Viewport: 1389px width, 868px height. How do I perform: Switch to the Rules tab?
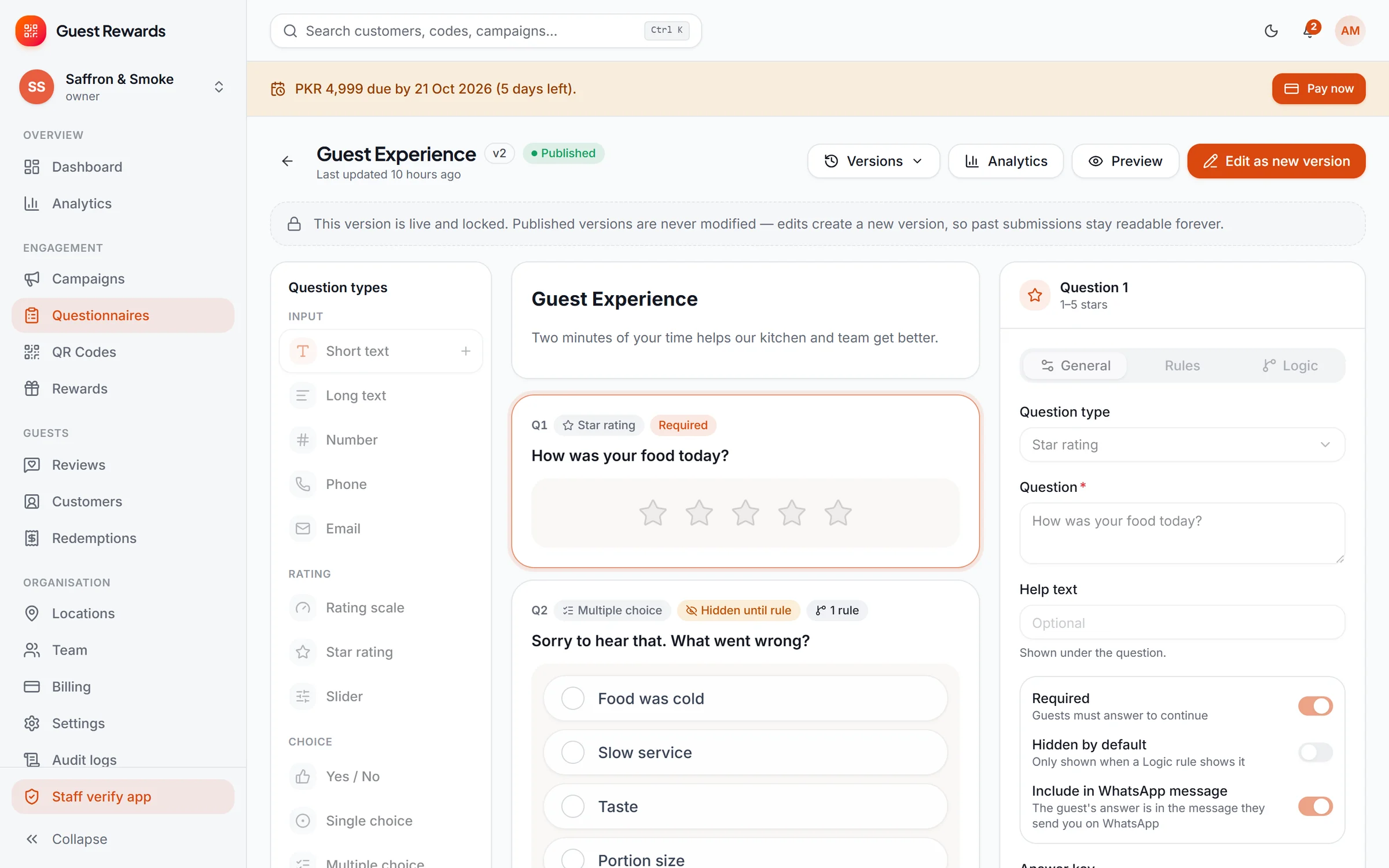(1182, 366)
